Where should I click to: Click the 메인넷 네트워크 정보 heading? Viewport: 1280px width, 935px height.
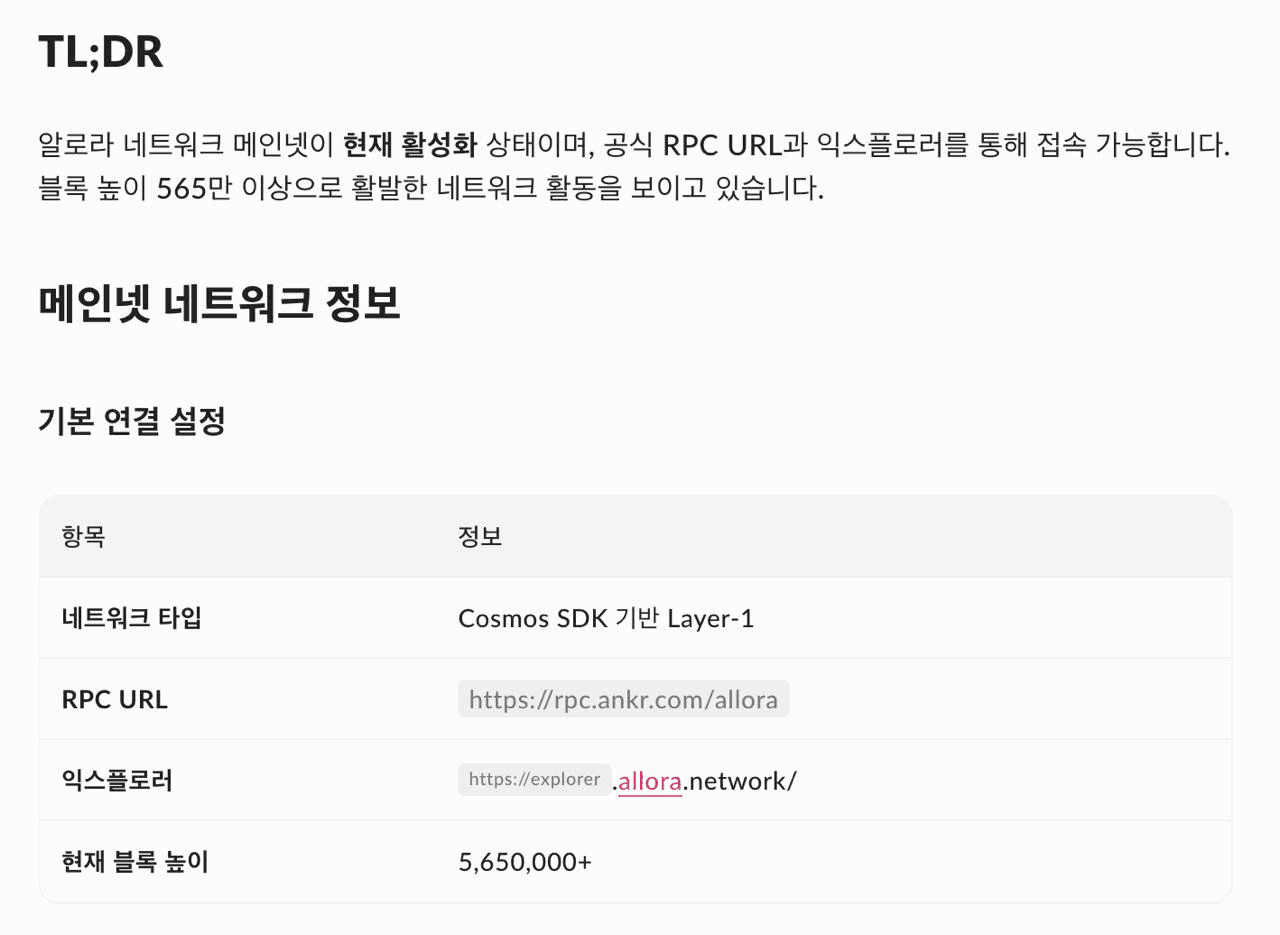(x=219, y=303)
